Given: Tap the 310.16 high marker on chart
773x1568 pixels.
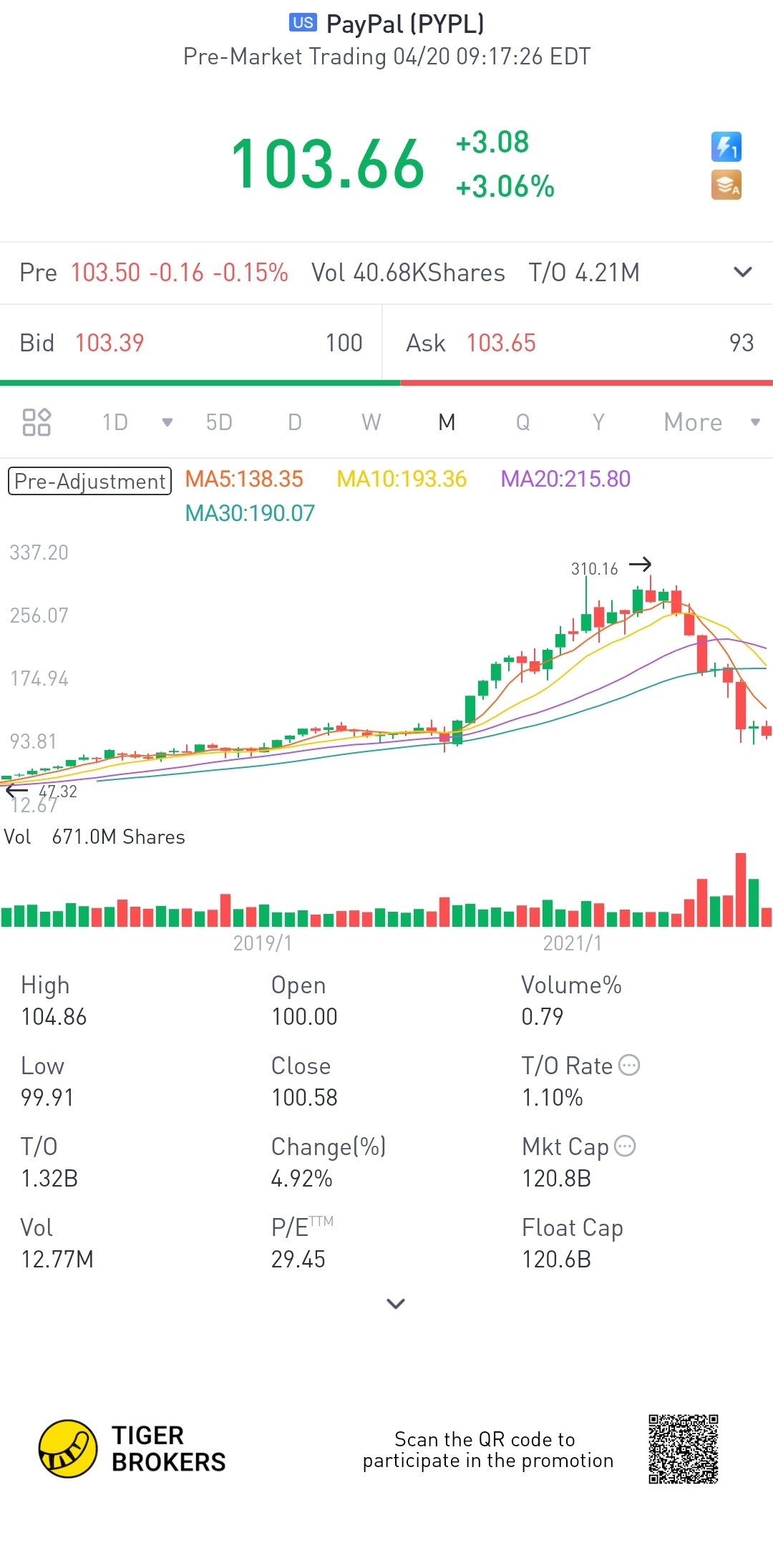Looking at the screenshot, I should 594,569.
